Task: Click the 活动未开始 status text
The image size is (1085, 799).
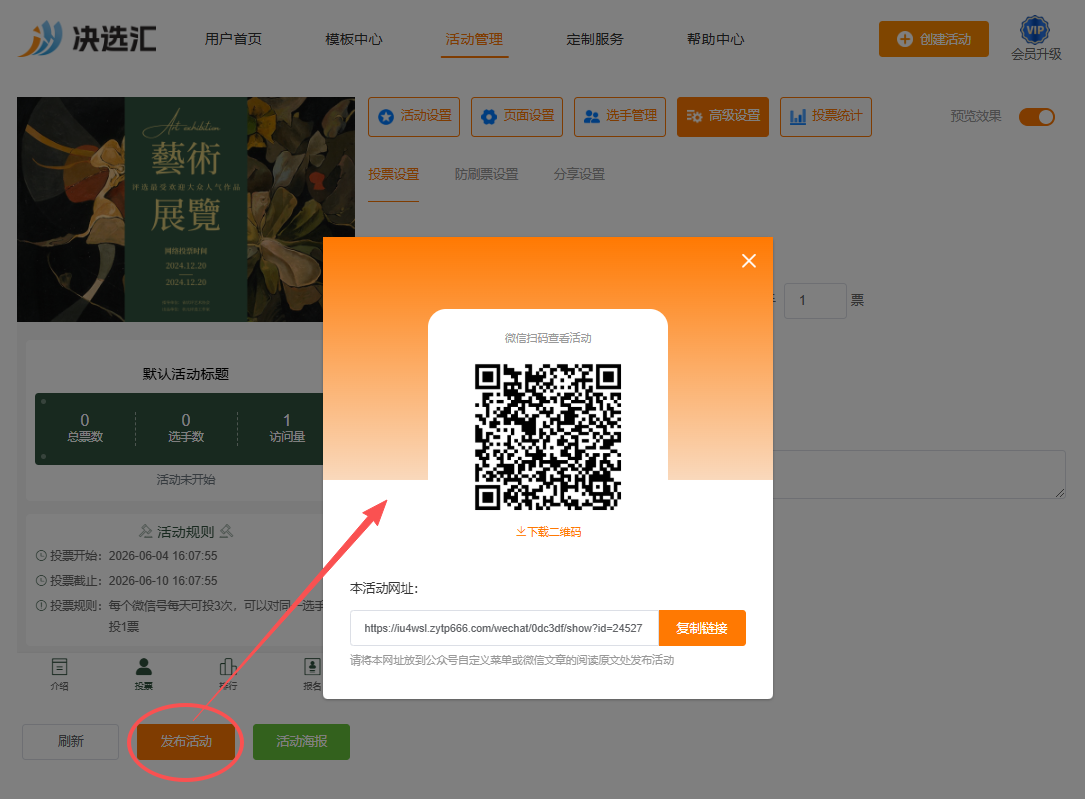Action: [185, 479]
